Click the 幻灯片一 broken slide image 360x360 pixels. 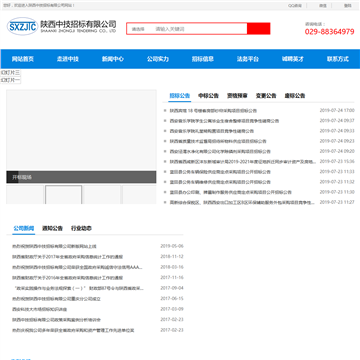tap(11, 80)
